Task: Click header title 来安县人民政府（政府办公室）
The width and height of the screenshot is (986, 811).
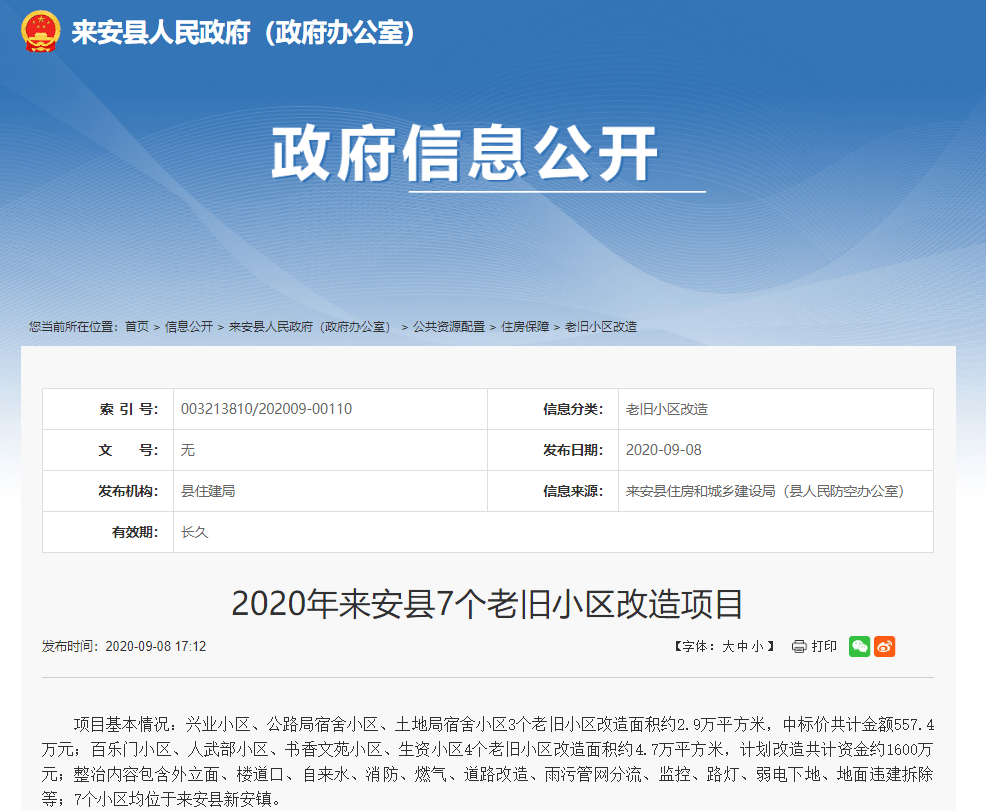Action: tap(243, 32)
